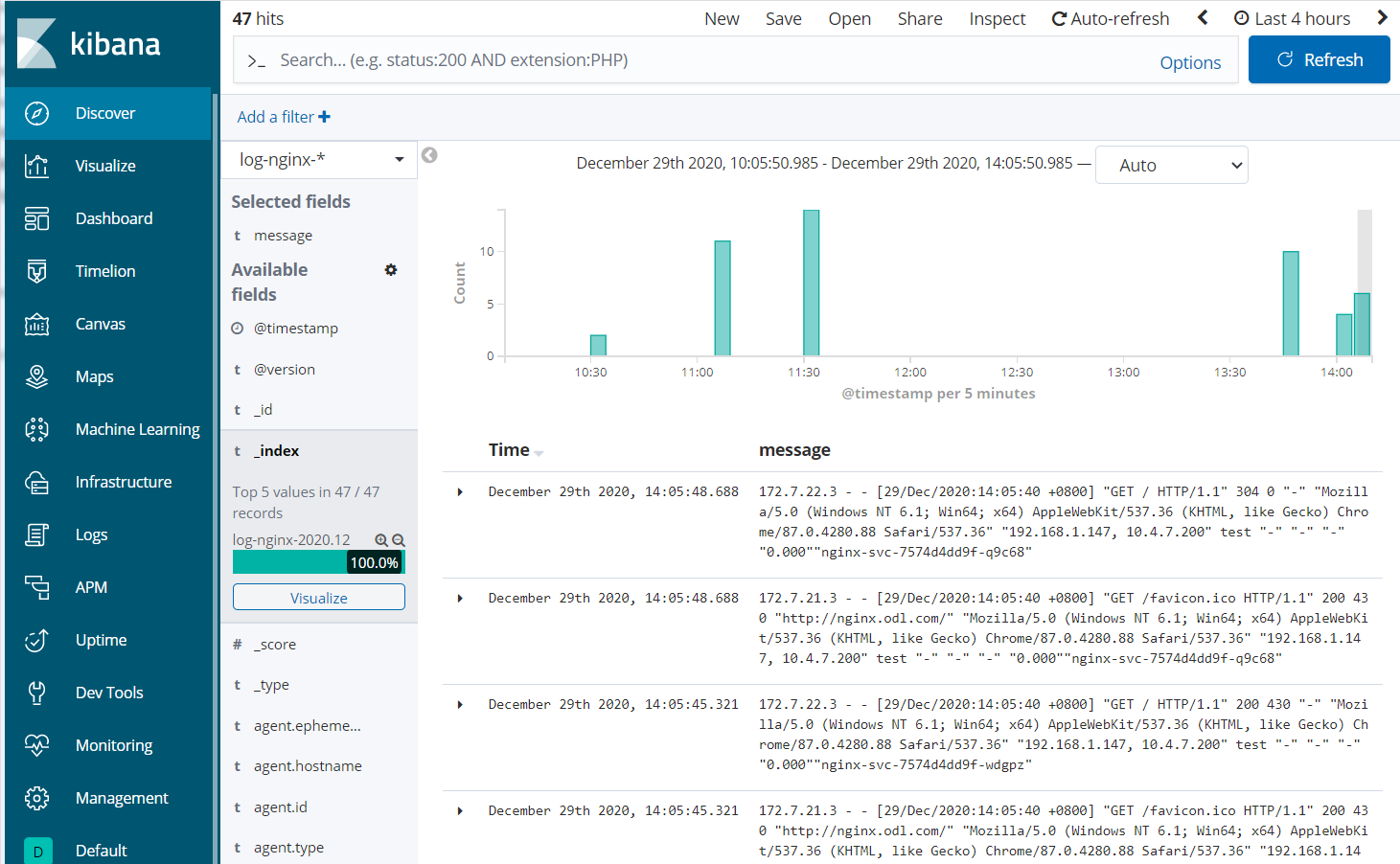Open the Dashboard icon in sidebar
Screen dimensions: 1400x864
(x=36, y=218)
